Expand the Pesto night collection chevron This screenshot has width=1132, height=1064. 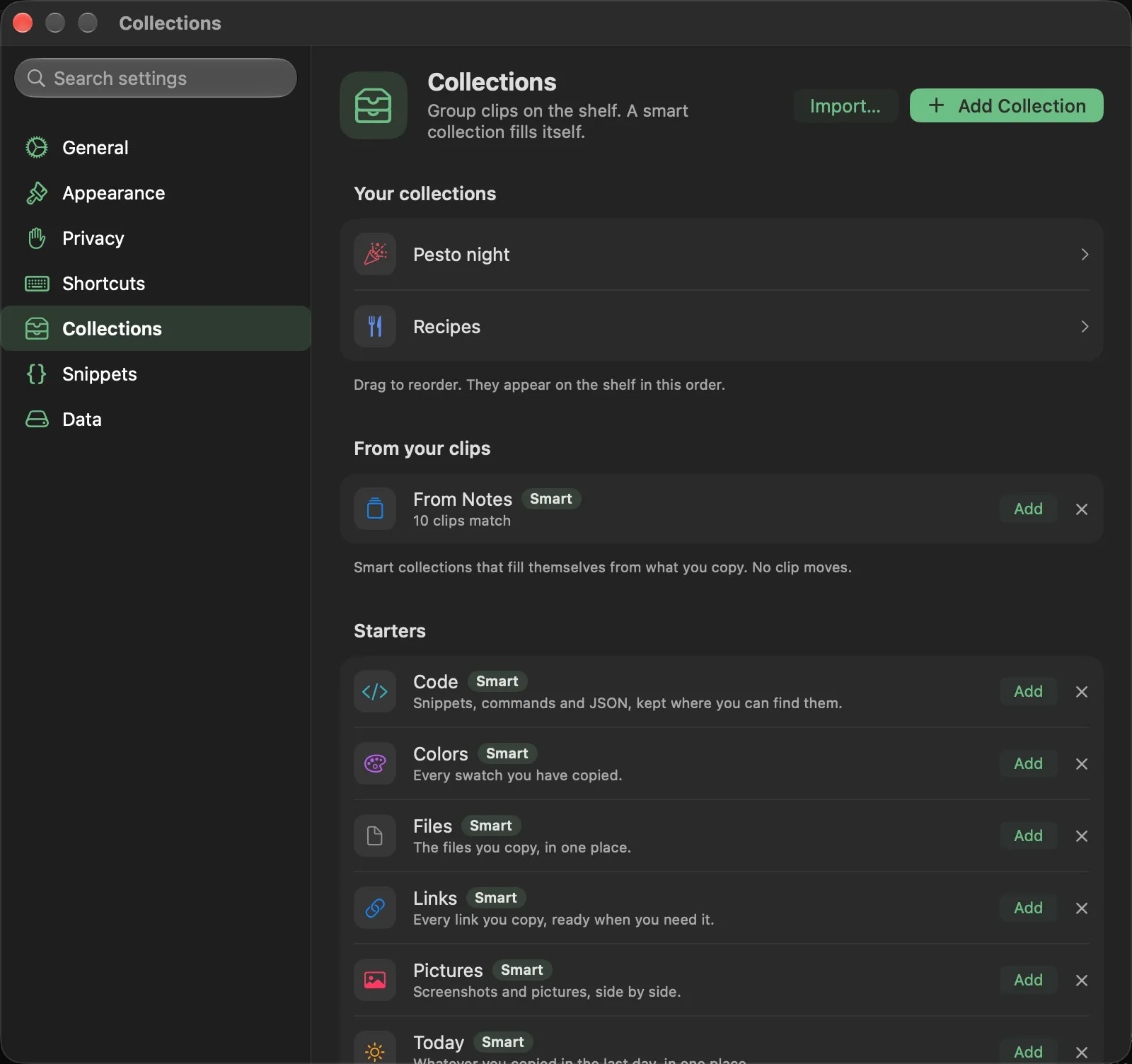tap(1085, 254)
